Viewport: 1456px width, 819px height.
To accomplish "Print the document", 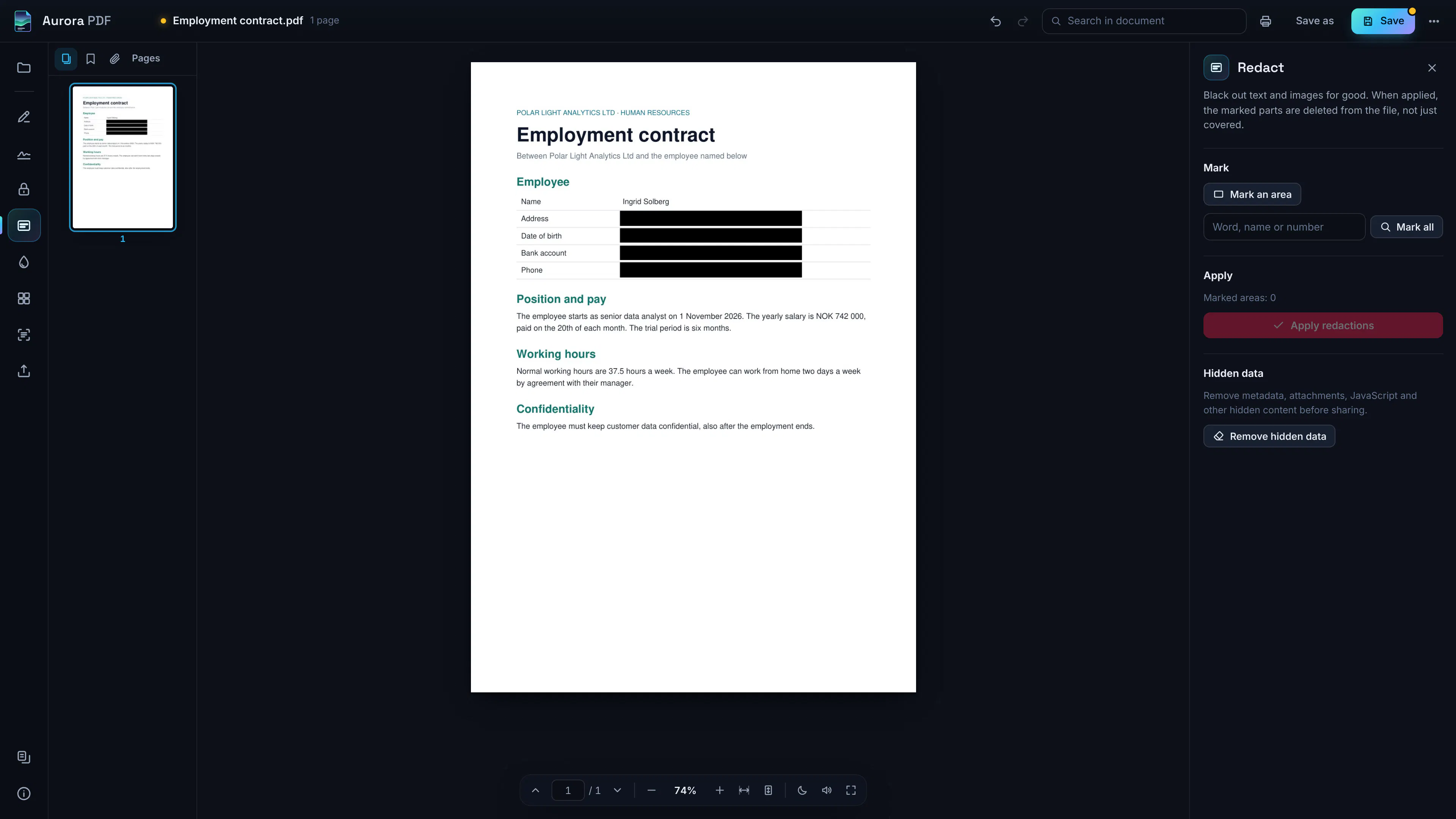I will coord(1266,21).
